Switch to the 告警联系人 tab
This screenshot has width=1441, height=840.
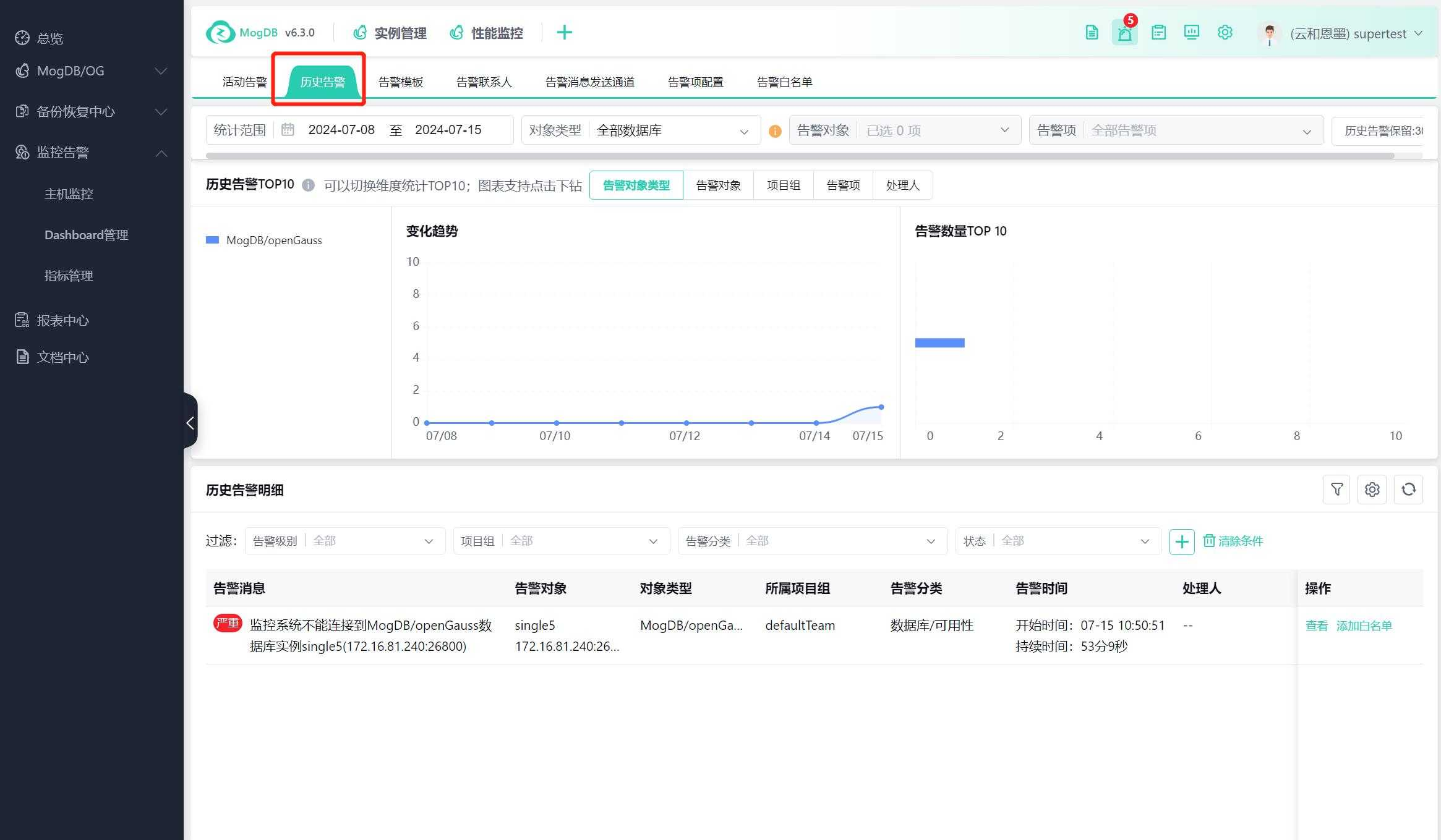coord(484,82)
